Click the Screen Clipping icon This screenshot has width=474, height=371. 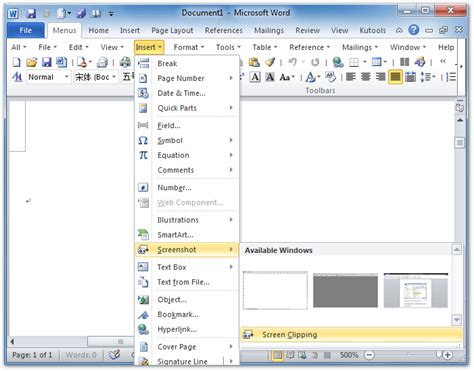[x=248, y=334]
